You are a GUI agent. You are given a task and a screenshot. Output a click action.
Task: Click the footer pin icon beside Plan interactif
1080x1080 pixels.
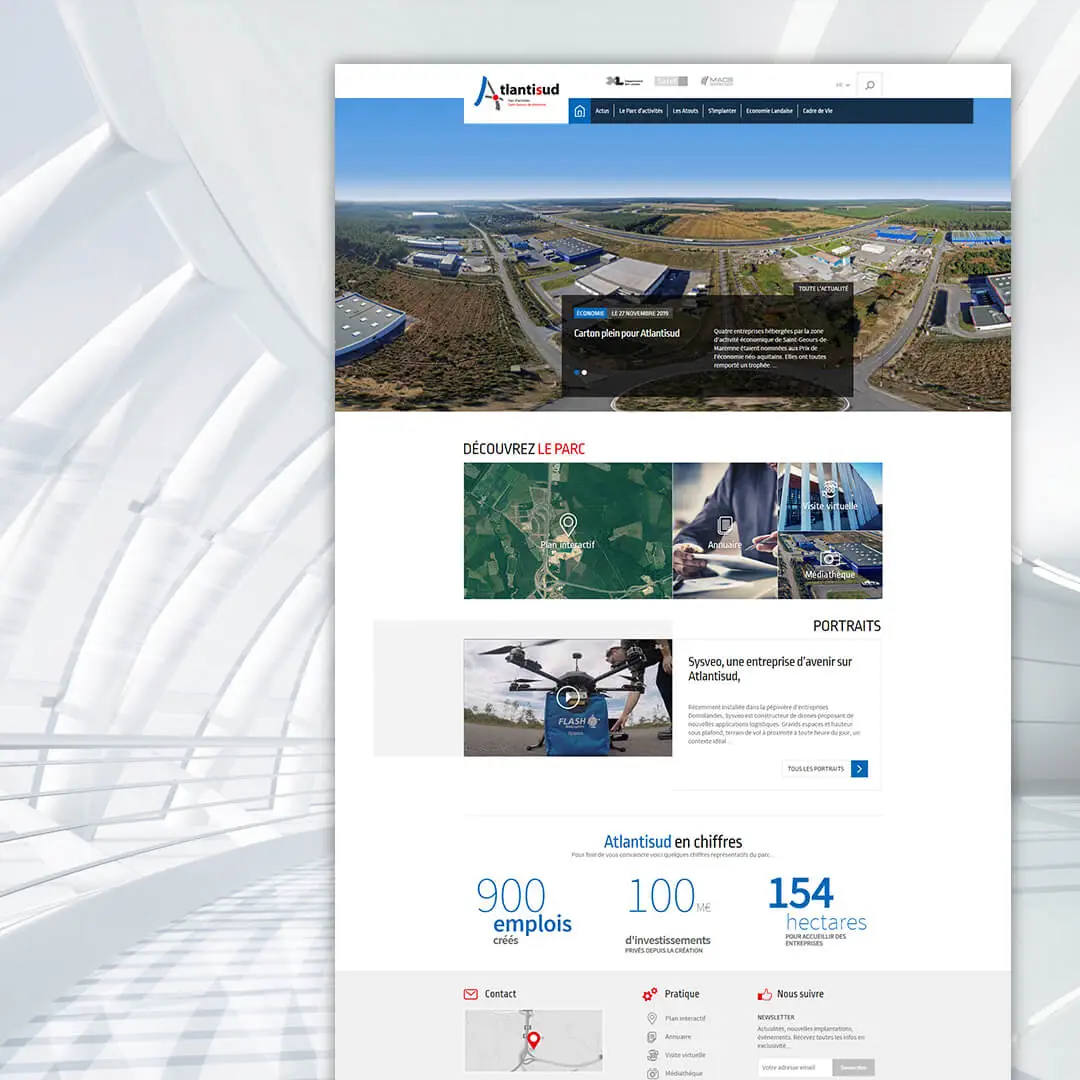point(652,1018)
